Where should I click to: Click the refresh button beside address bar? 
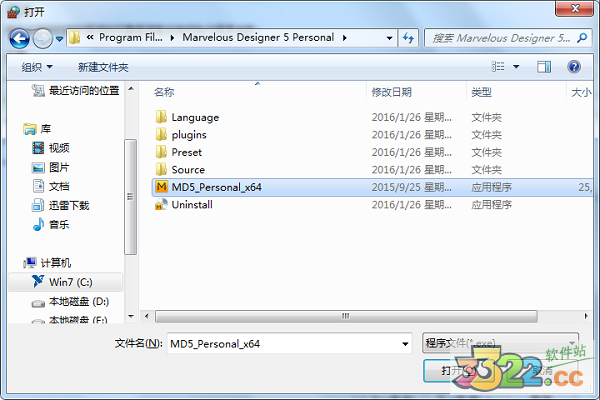click(408, 38)
